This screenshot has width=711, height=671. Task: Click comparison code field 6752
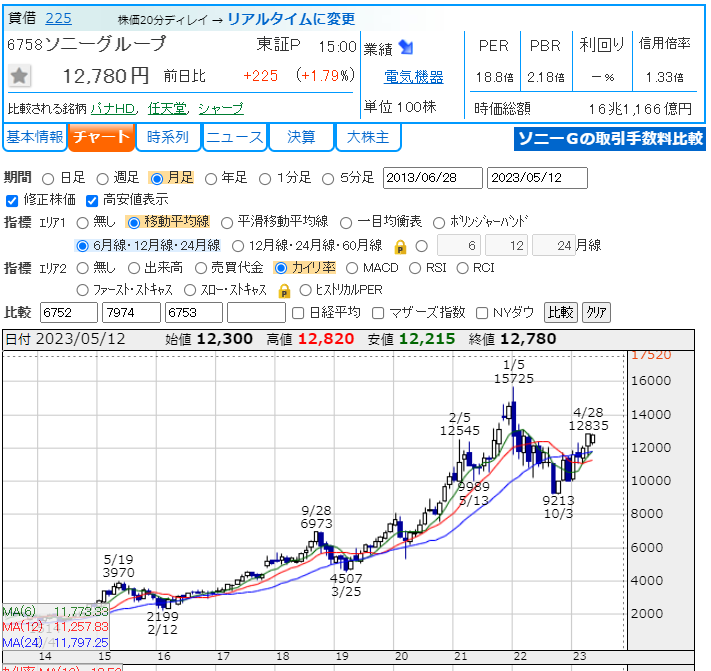coord(69,313)
